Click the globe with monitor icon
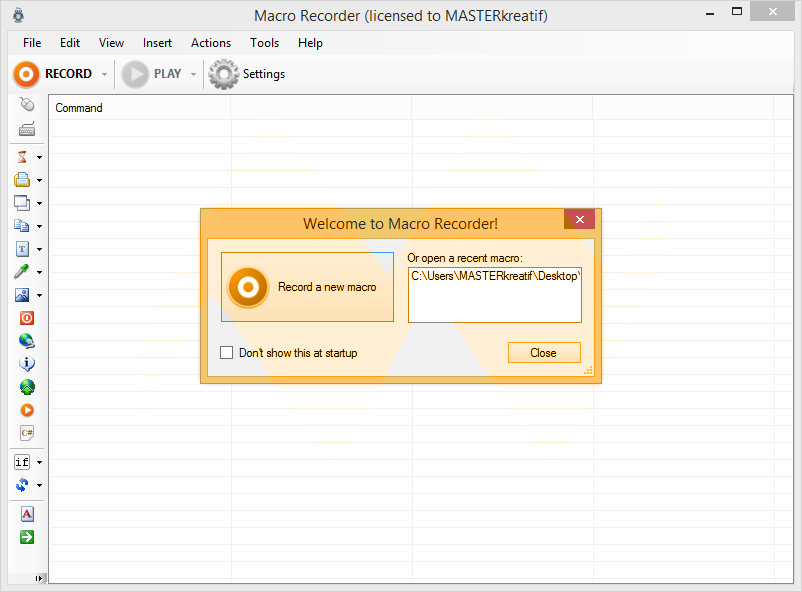The width and height of the screenshot is (802, 592). click(x=27, y=341)
